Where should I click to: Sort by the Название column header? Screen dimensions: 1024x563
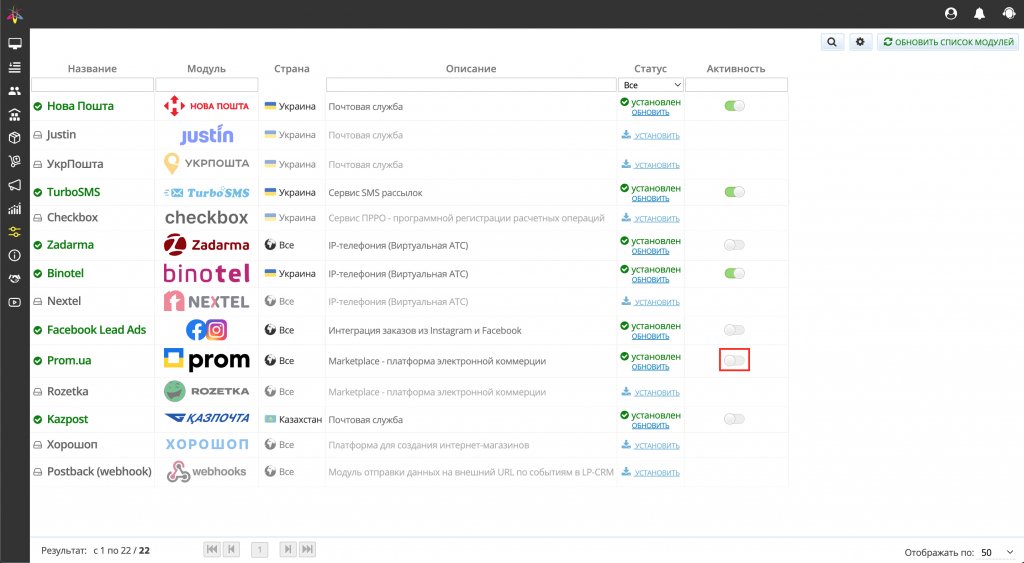[x=92, y=69]
